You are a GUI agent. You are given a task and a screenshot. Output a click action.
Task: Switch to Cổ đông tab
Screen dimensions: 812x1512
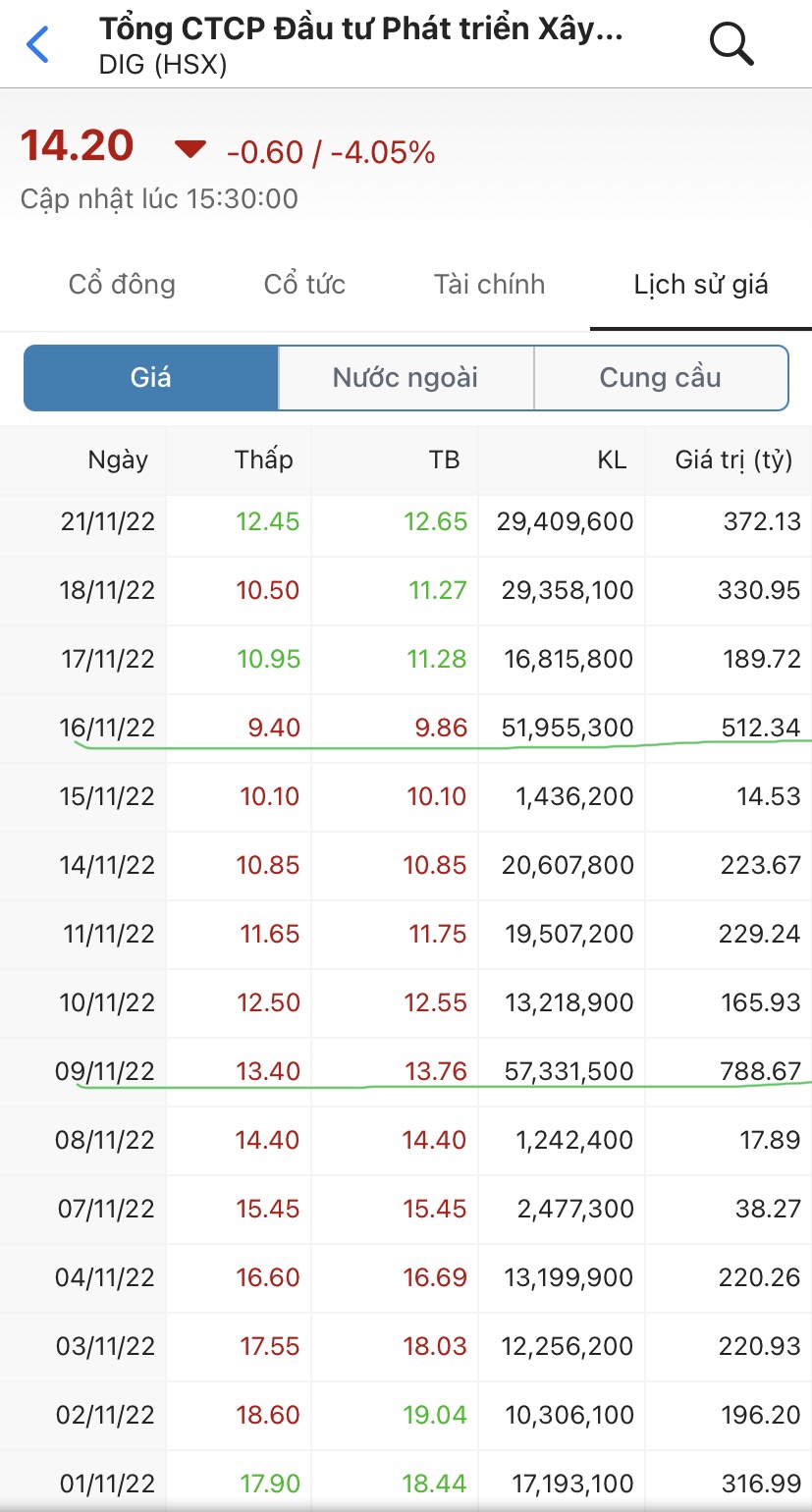[122, 285]
